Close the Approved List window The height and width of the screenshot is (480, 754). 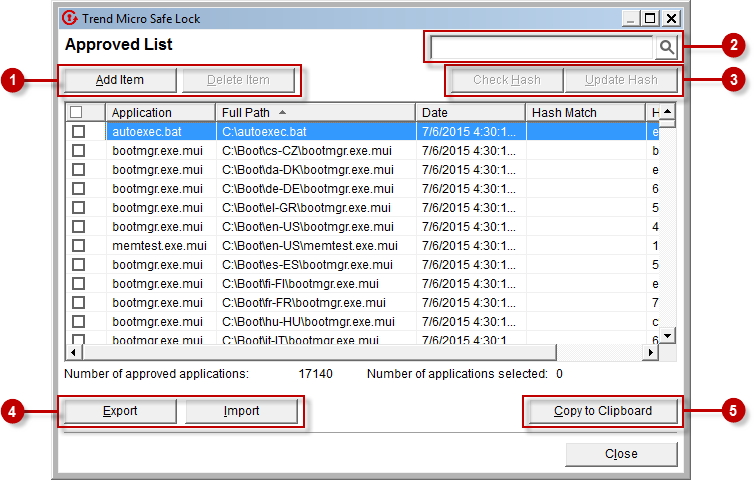point(620,454)
